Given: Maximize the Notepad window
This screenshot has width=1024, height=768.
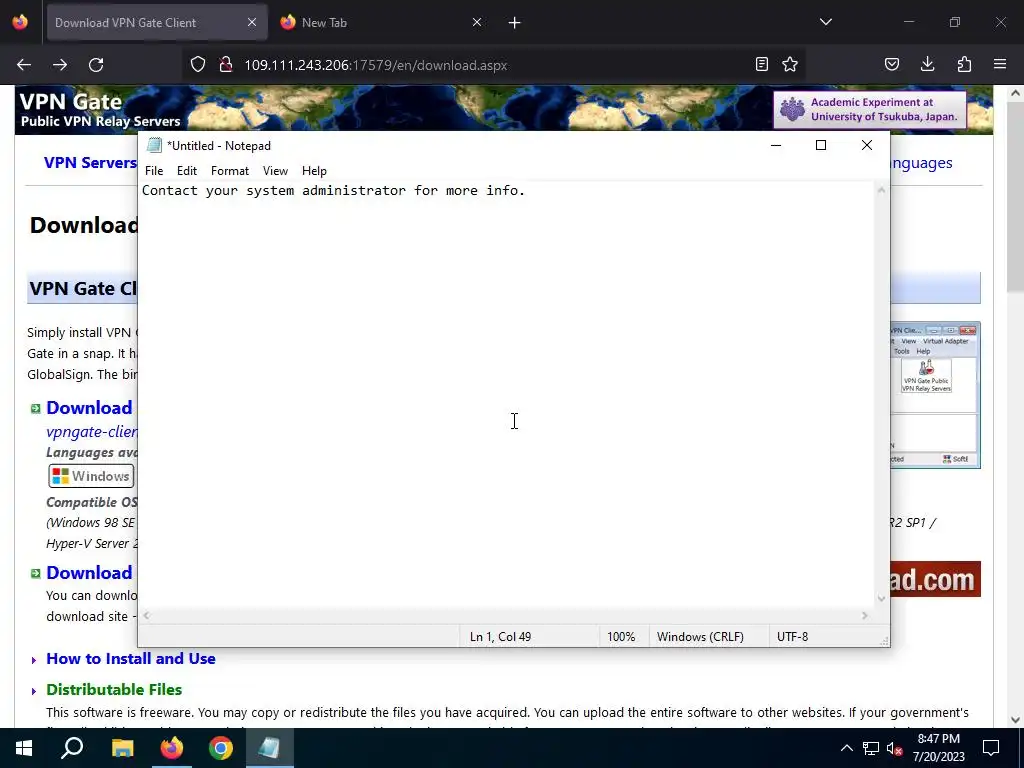Looking at the screenshot, I should click(x=821, y=145).
